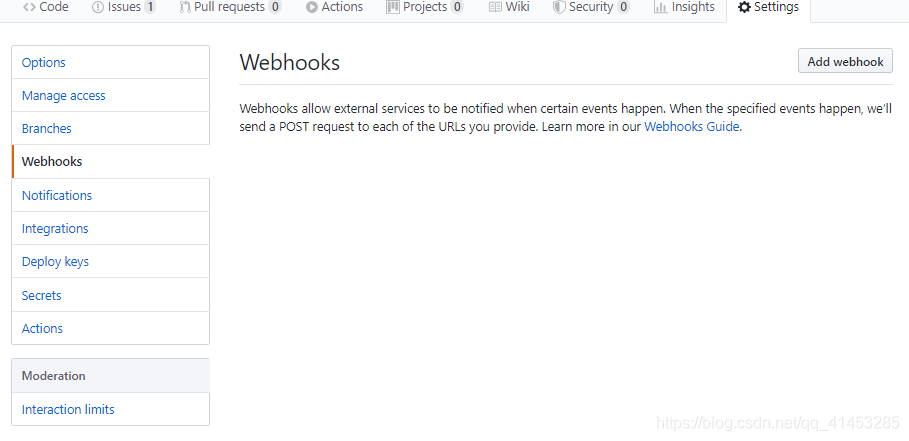
Task: Click the Insights tab's graph icon
Action: (660, 7)
